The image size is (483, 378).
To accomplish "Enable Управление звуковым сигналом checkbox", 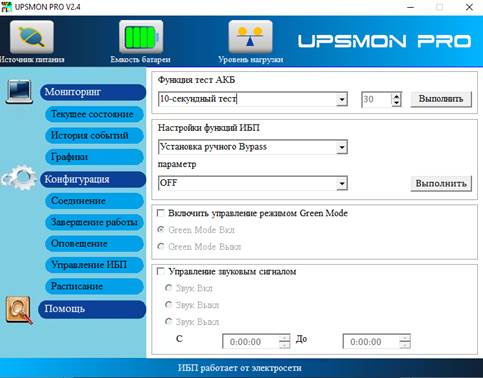I will (161, 271).
